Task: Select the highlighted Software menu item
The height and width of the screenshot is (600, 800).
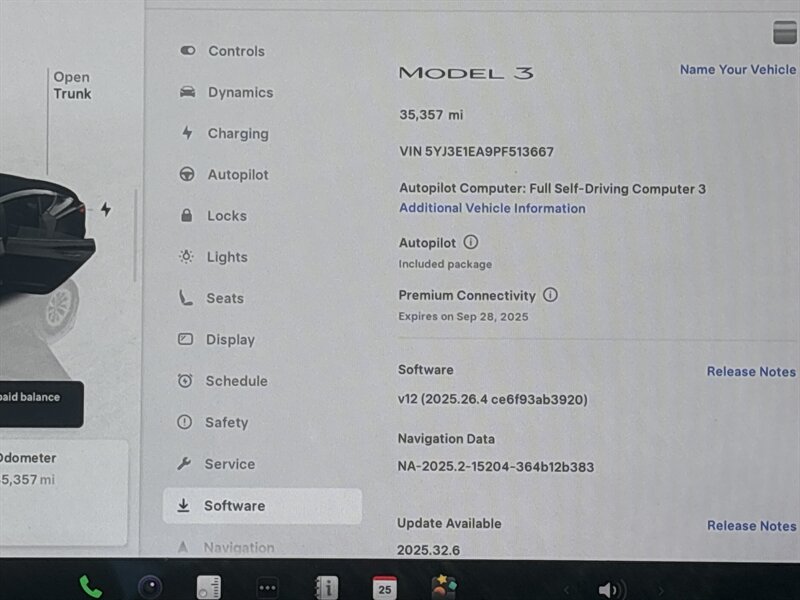Action: coord(262,506)
